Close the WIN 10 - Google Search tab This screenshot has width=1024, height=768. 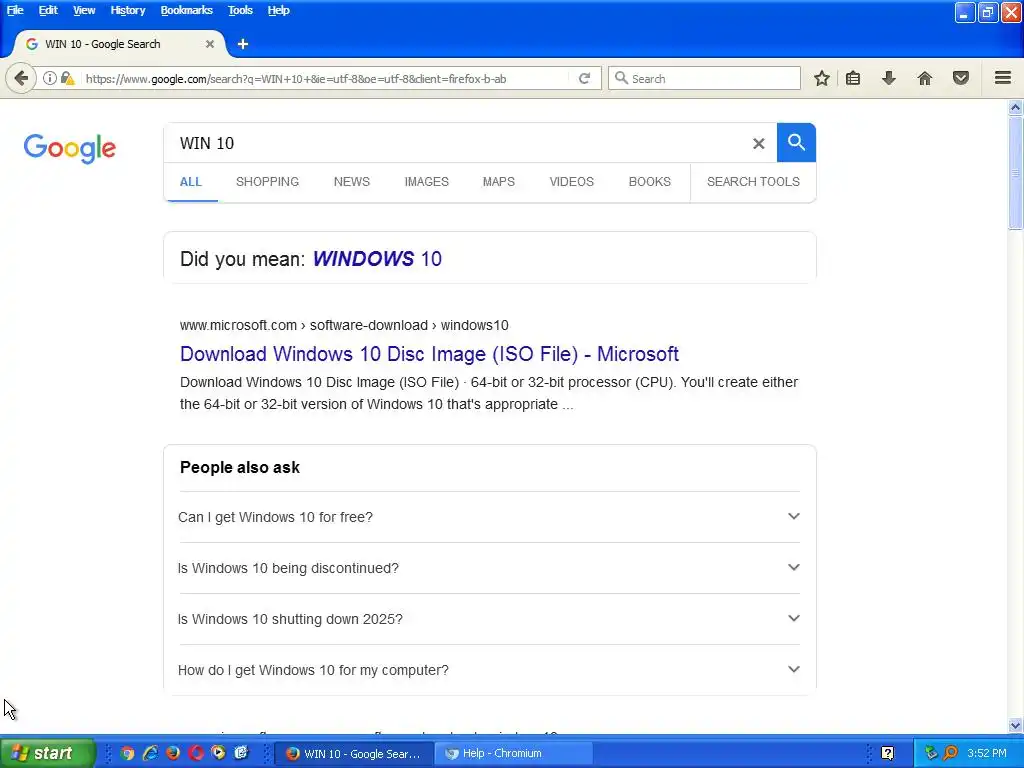point(210,44)
